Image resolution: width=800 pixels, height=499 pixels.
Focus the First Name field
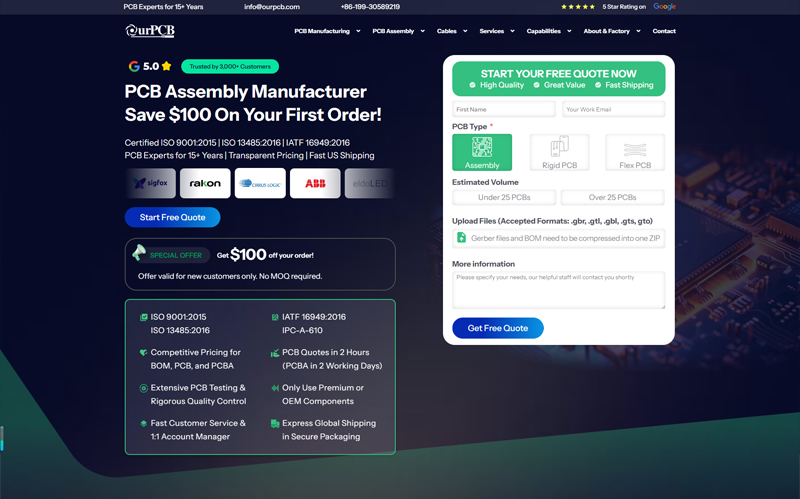click(504, 109)
